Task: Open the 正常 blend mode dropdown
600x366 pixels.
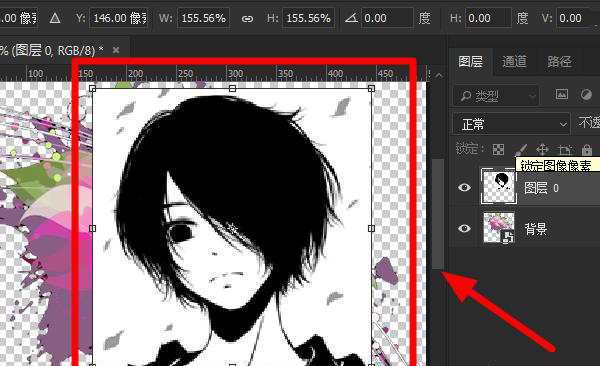Action: [x=511, y=124]
